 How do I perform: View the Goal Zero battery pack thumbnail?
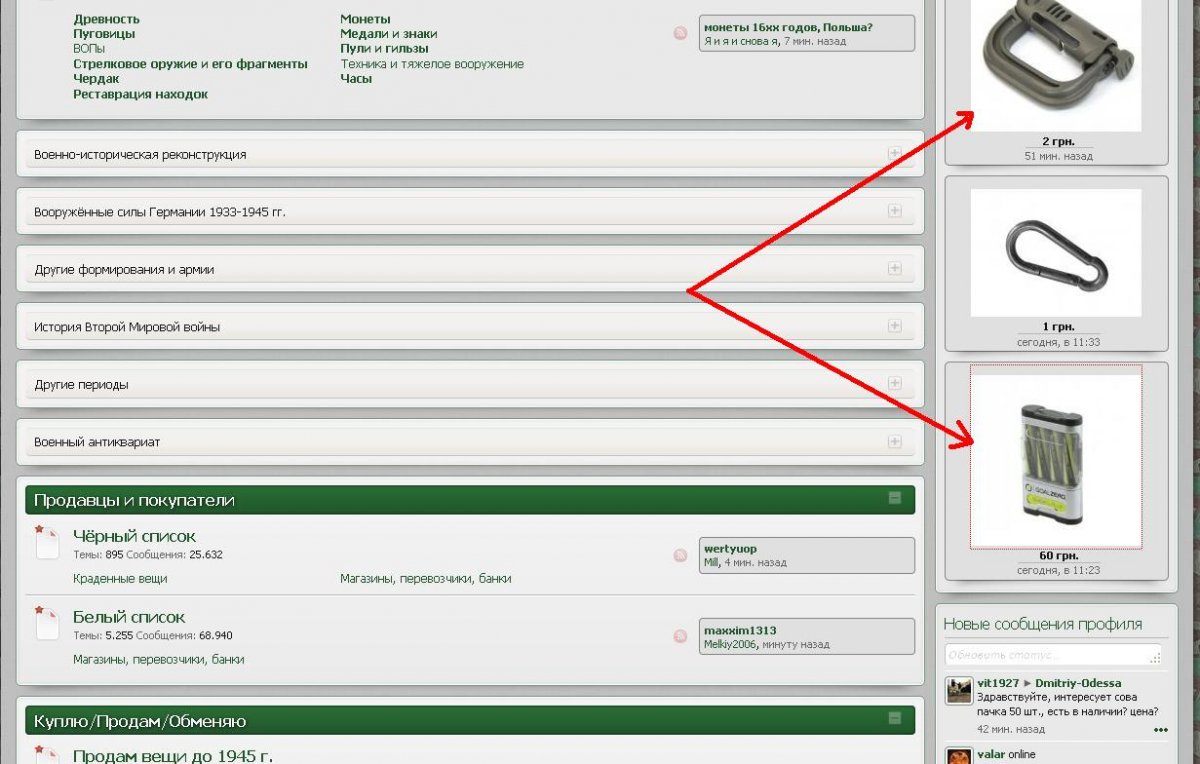tap(1055, 456)
